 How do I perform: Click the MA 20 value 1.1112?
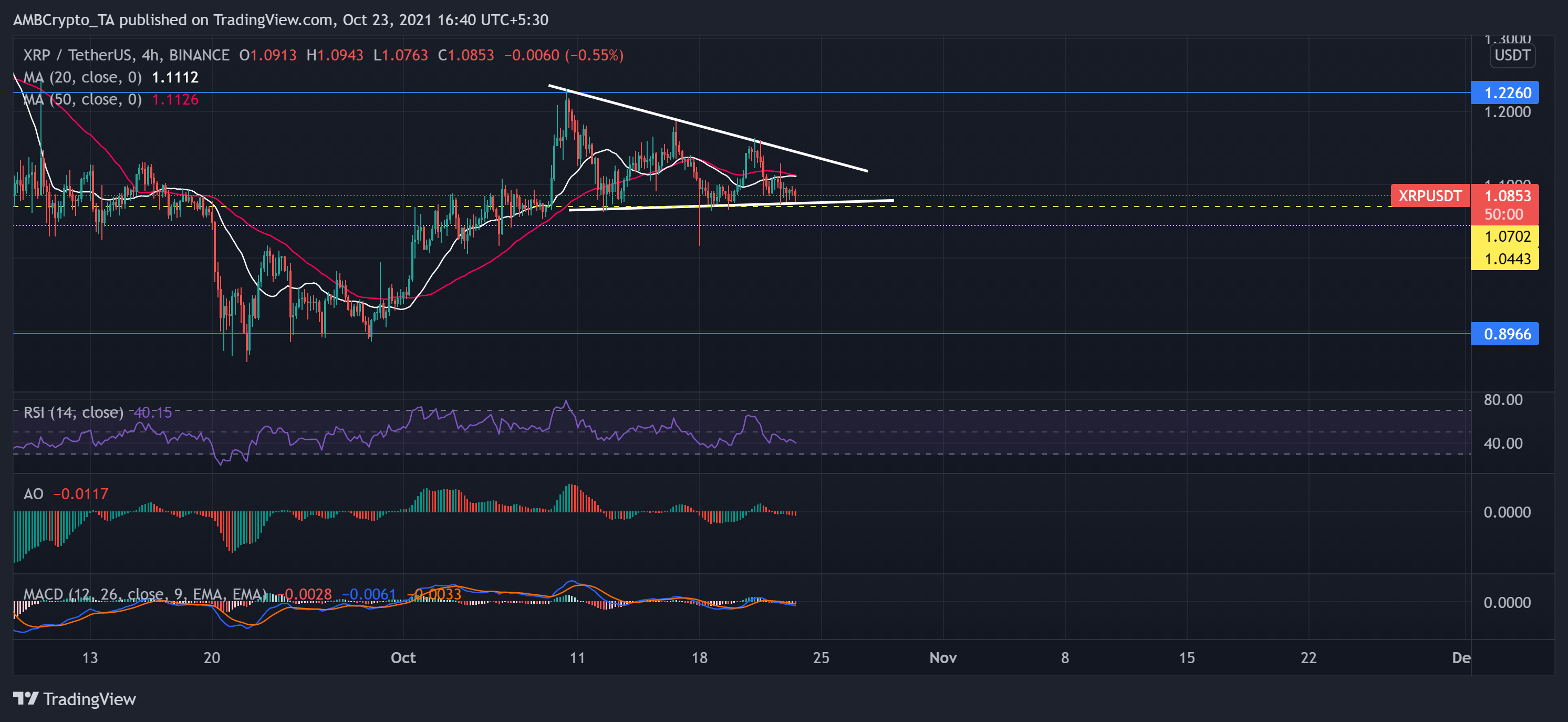(x=175, y=77)
